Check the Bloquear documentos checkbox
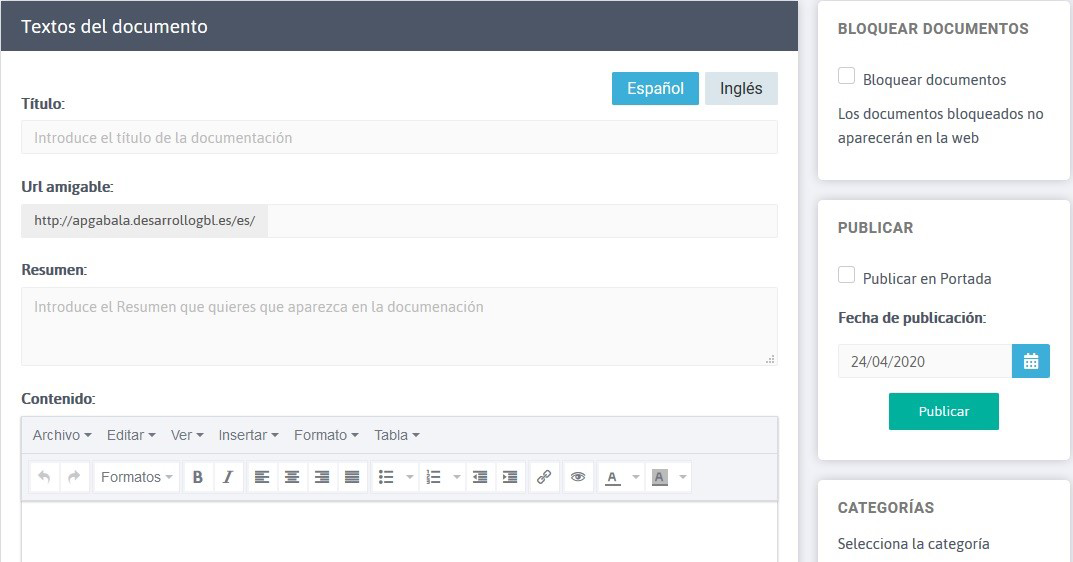The image size is (1073, 562). coord(846,75)
